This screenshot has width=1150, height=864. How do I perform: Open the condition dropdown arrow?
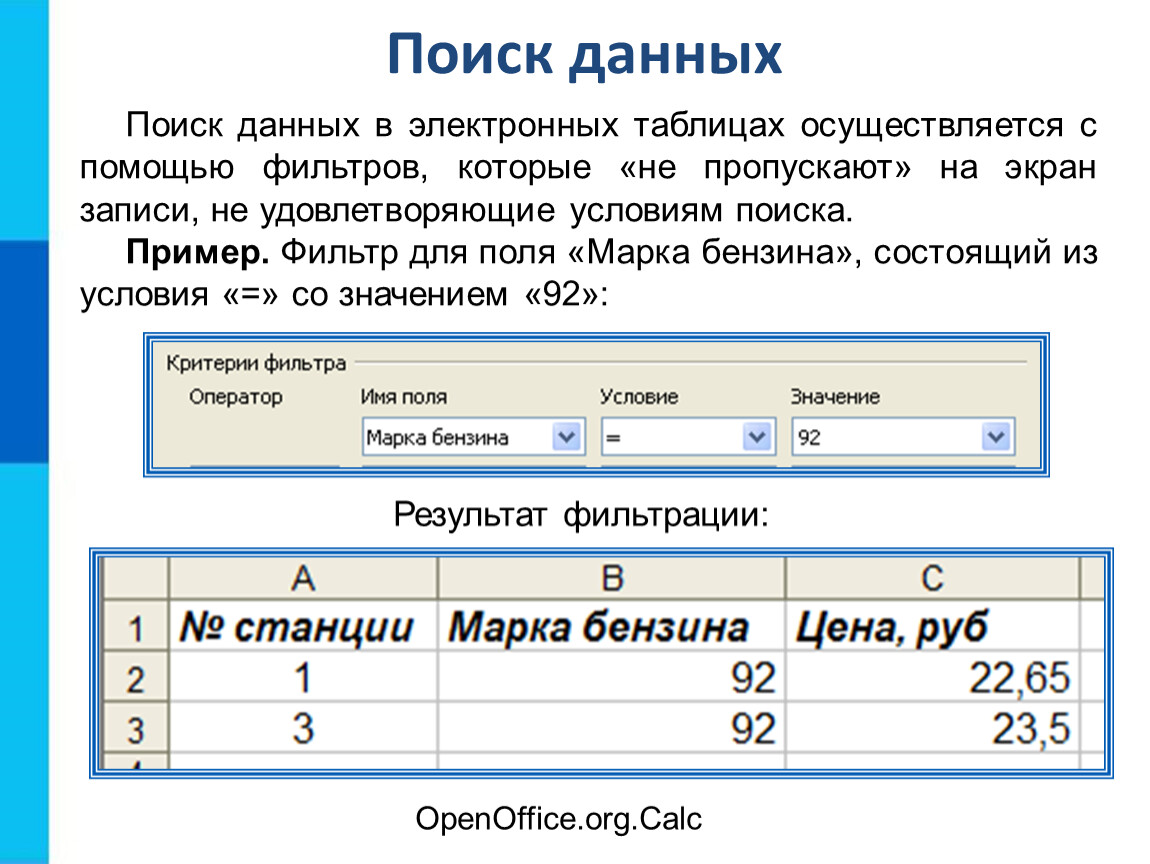[757, 437]
